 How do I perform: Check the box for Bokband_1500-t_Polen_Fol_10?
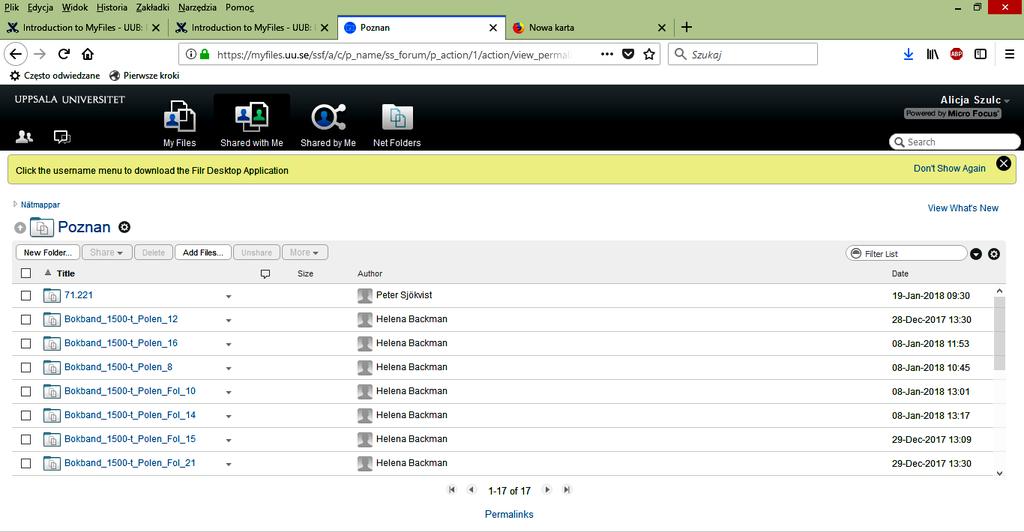click(26, 392)
